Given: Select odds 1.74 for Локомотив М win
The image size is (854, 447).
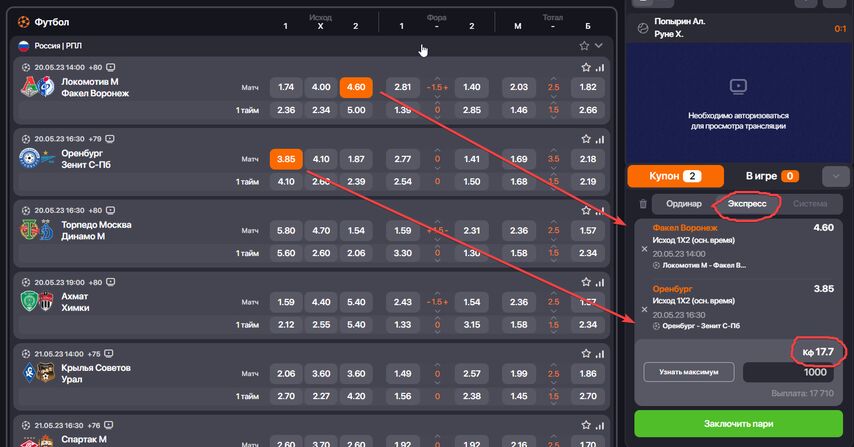Looking at the screenshot, I should 286,87.
